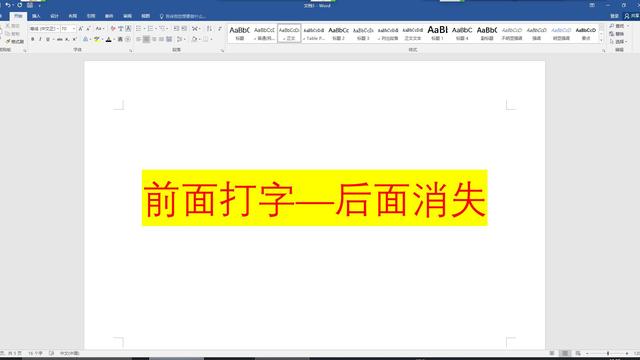Click the Replace (替换) button

(x=616, y=34)
